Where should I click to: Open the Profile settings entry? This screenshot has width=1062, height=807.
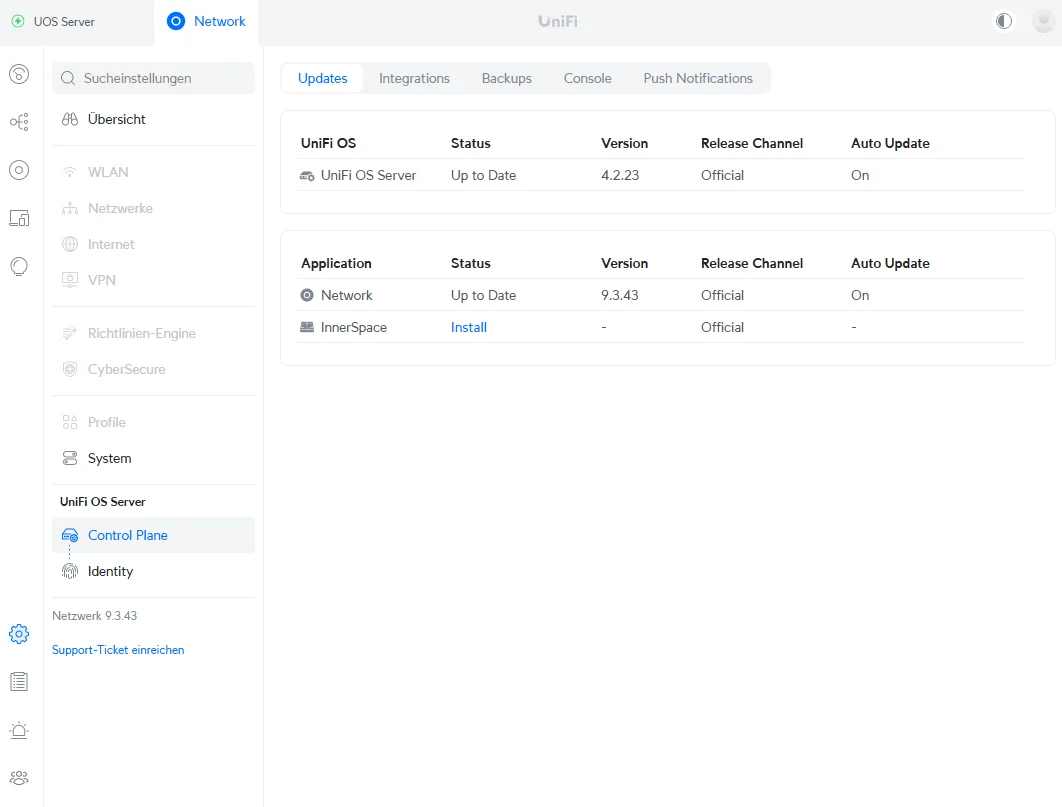pyautogui.click(x=153, y=422)
